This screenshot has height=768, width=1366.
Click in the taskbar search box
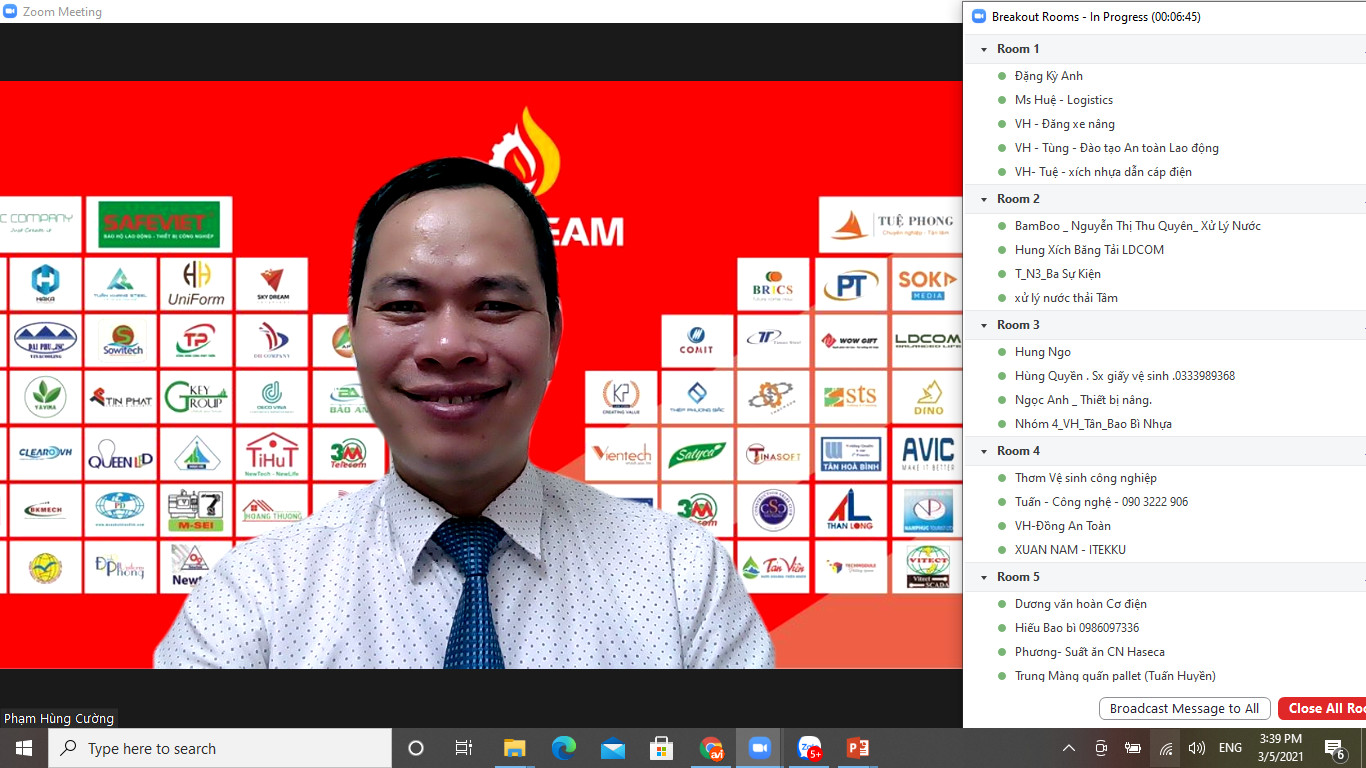220,748
